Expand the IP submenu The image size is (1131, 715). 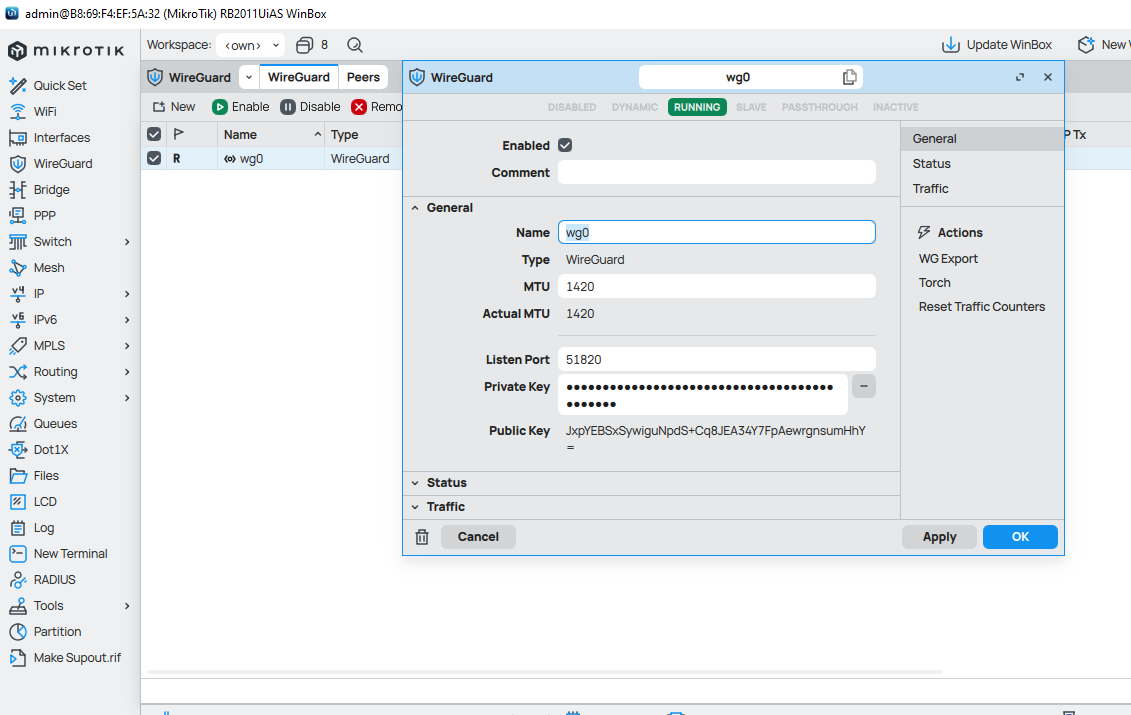click(x=127, y=294)
